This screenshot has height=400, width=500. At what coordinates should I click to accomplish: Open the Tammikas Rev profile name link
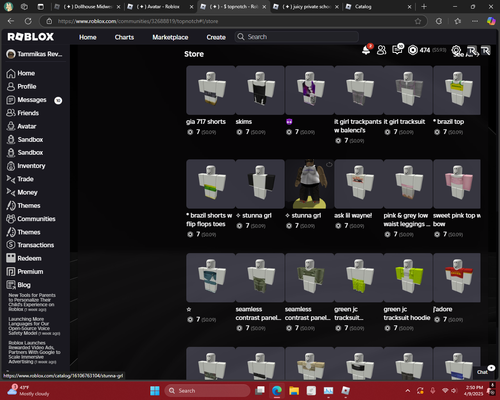[x=40, y=54]
